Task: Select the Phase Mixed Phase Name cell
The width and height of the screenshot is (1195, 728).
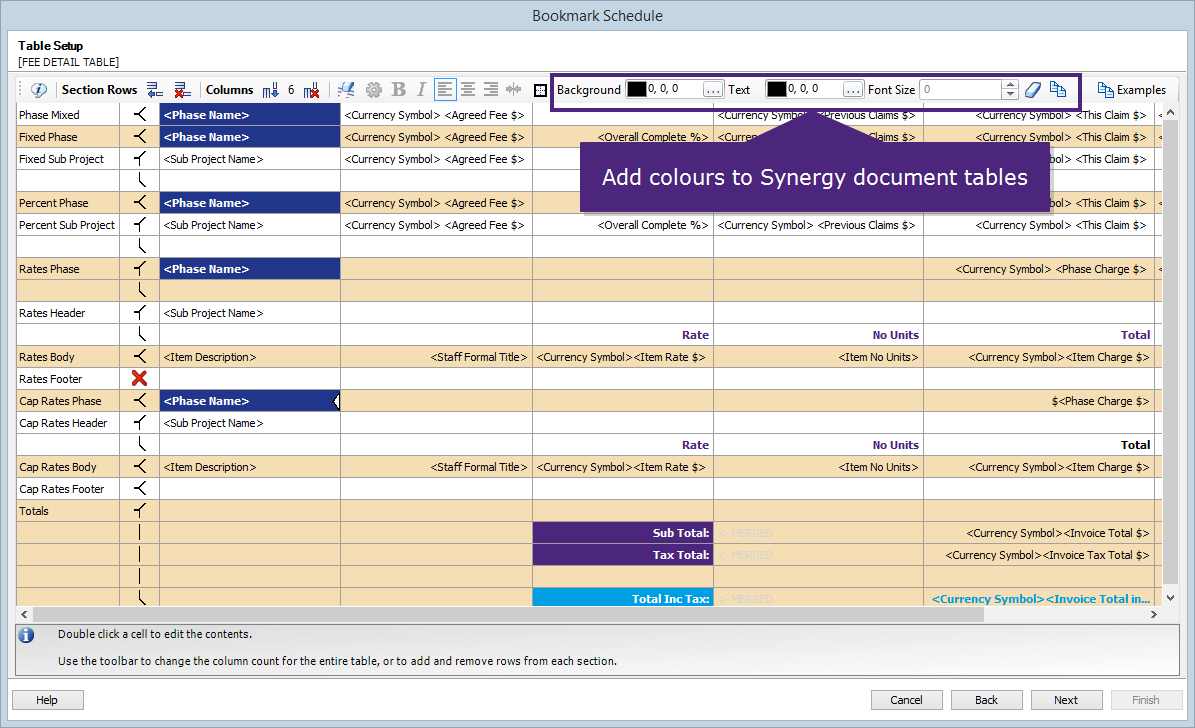Action: [x=248, y=115]
